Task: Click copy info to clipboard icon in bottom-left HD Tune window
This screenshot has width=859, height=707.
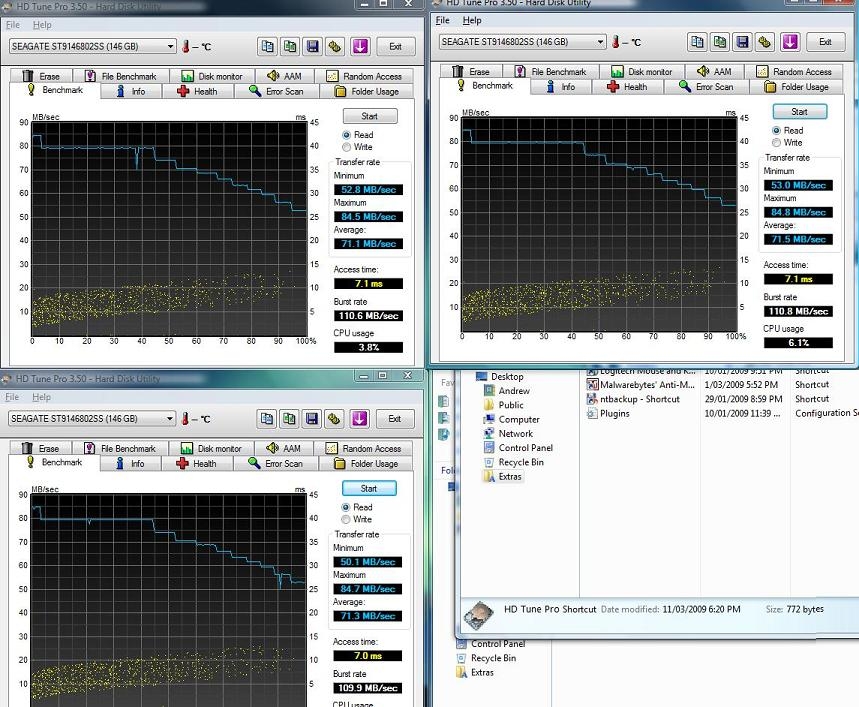Action: (267, 419)
